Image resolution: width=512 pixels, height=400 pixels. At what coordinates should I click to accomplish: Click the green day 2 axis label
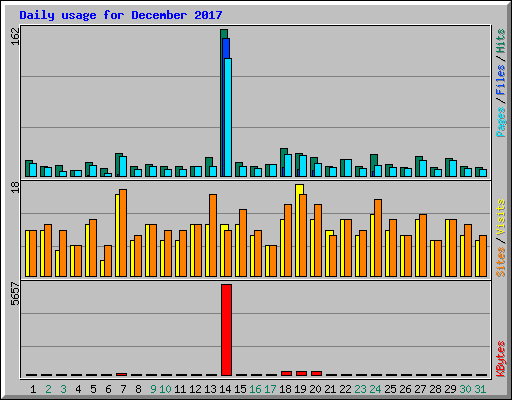point(48,389)
